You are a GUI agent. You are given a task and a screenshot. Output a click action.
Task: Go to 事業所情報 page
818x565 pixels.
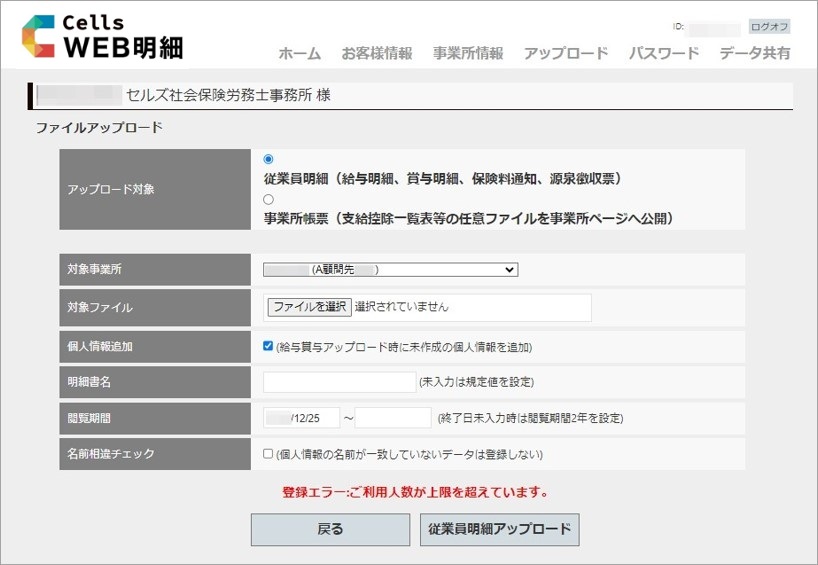(468, 54)
